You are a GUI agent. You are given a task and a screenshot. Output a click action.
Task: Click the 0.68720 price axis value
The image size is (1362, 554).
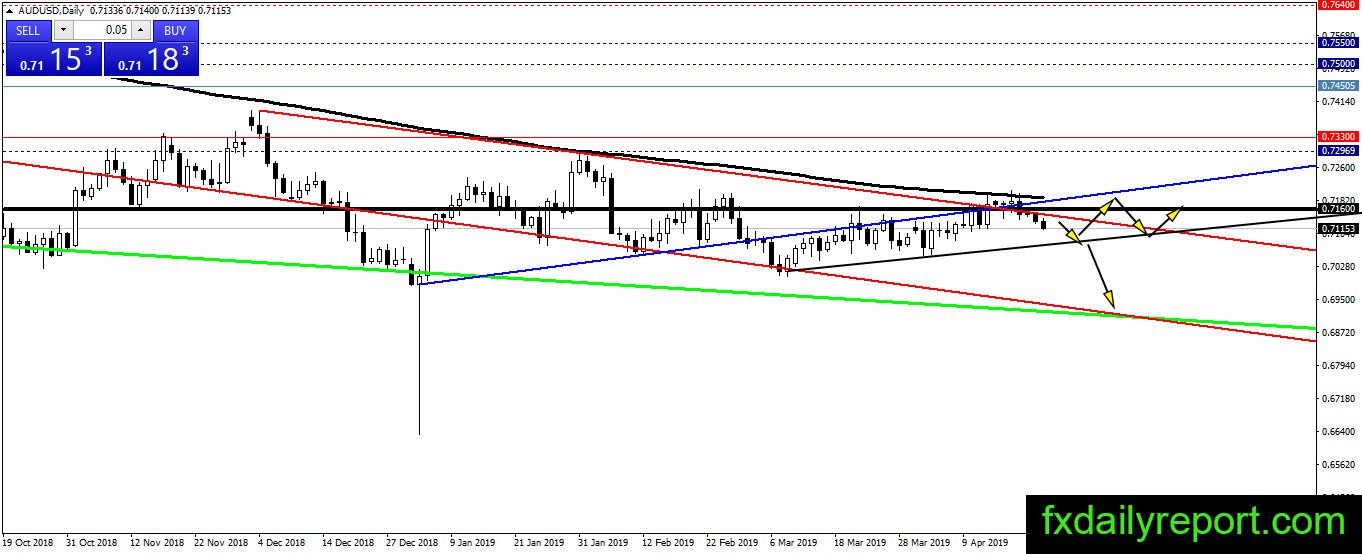[1339, 332]
